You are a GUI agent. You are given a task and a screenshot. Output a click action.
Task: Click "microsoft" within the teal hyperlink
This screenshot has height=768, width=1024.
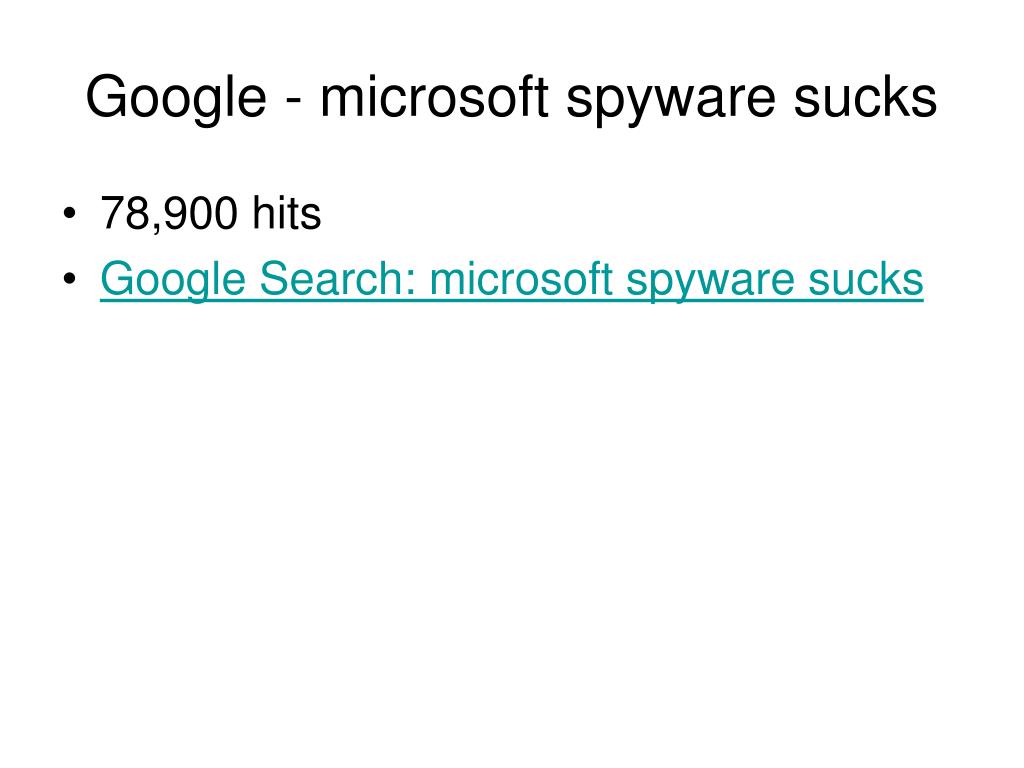pos(521,278)
